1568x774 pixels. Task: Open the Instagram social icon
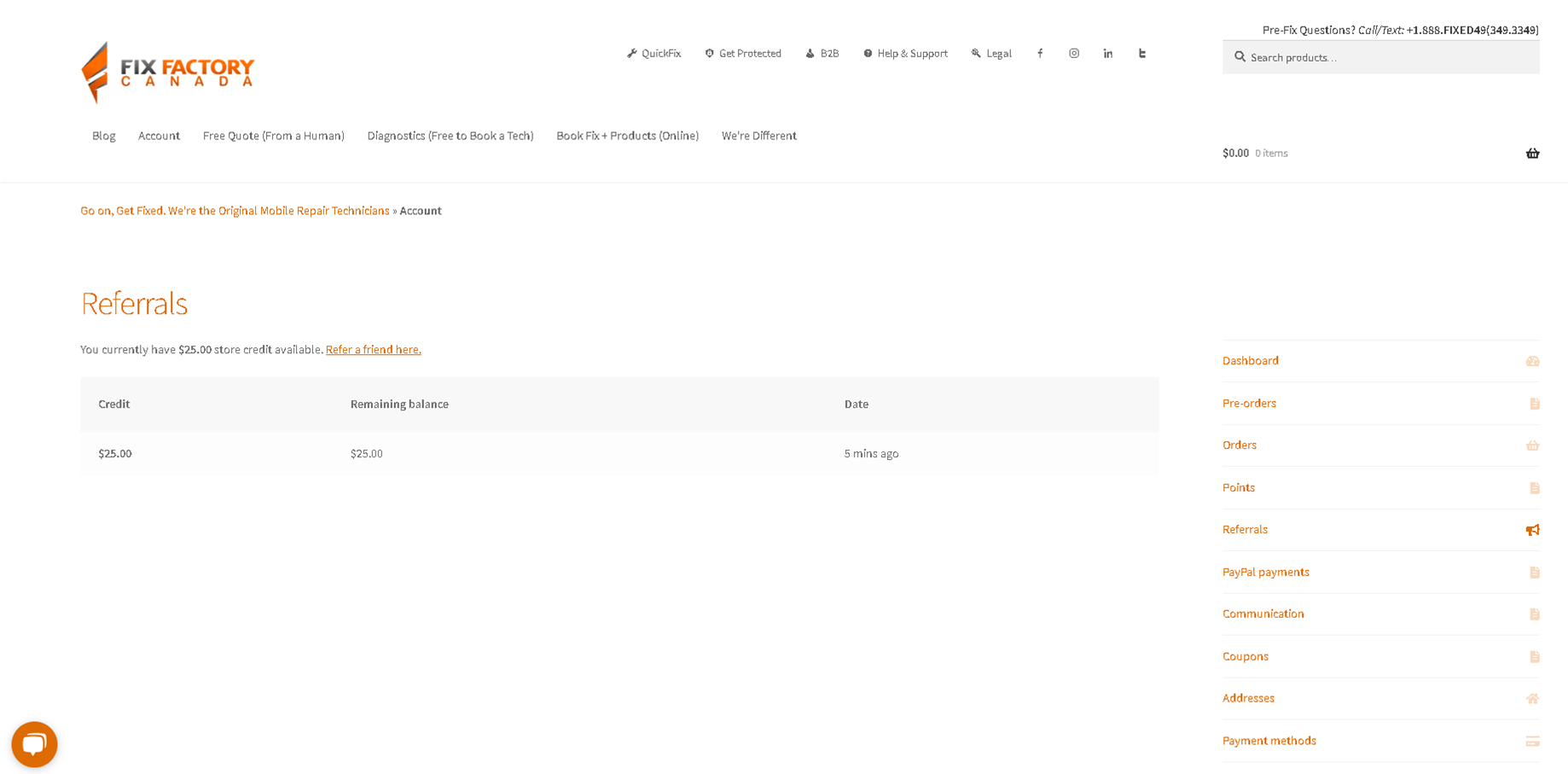1074,53
